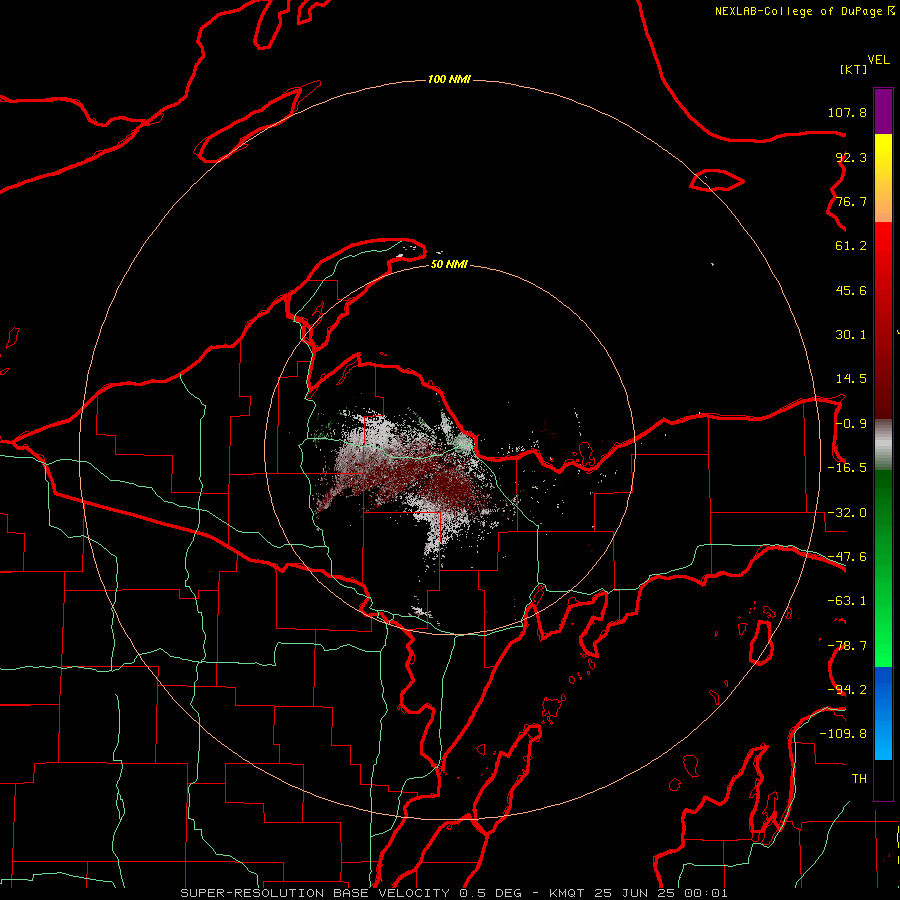Viewport: 900px width, 900px height.
Task: Select the -63.1 legend value
Action: pos(847,601)
